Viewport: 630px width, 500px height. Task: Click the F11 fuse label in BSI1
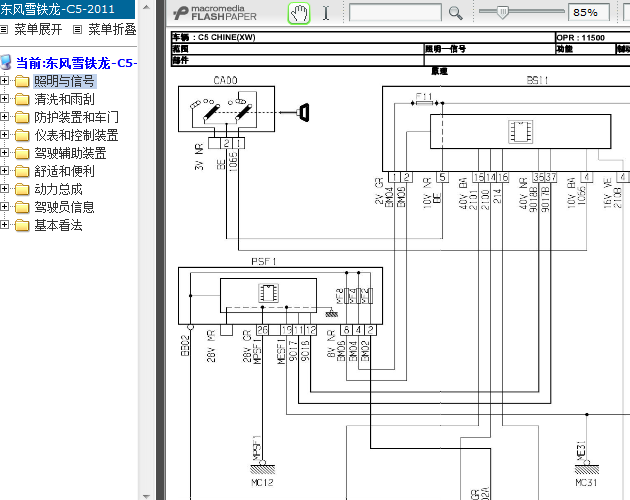tap(423, 96)
